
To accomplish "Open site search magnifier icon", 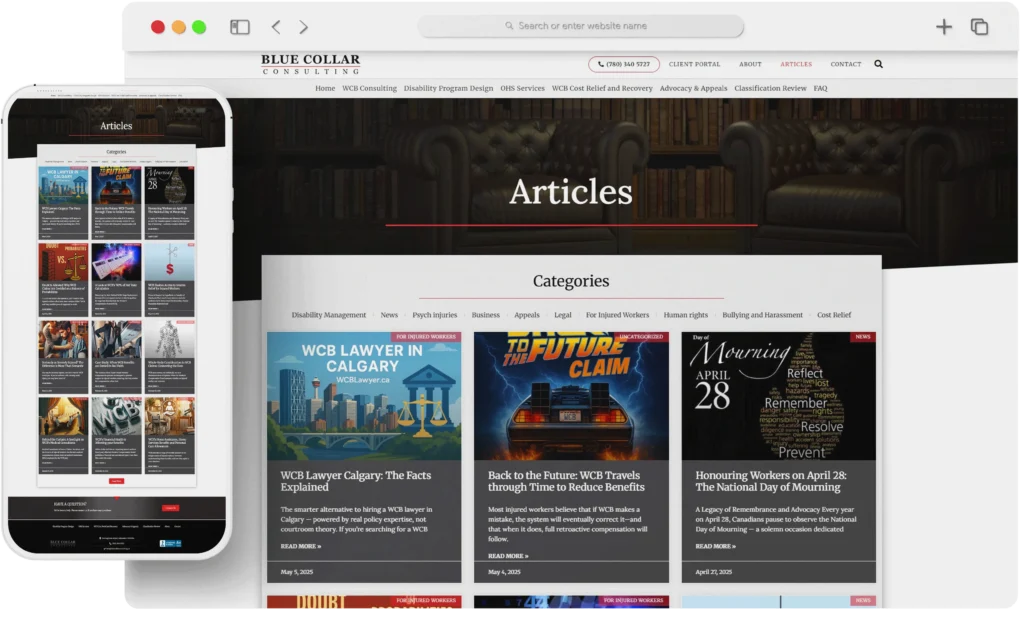I will tap(878, 64).
